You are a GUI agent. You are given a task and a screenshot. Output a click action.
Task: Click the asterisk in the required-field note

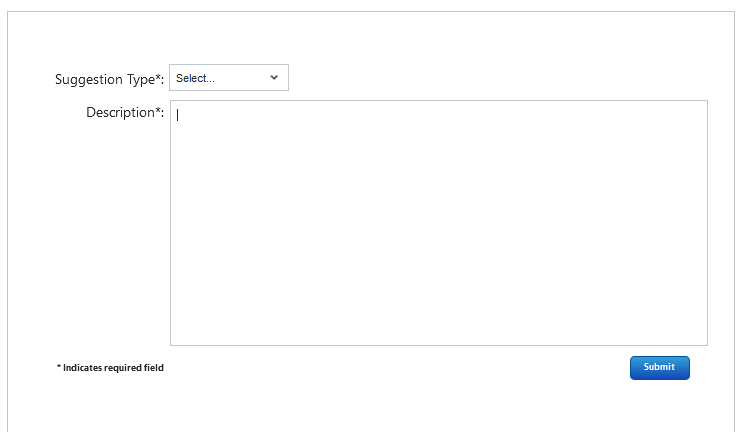[x=59, y=367]
